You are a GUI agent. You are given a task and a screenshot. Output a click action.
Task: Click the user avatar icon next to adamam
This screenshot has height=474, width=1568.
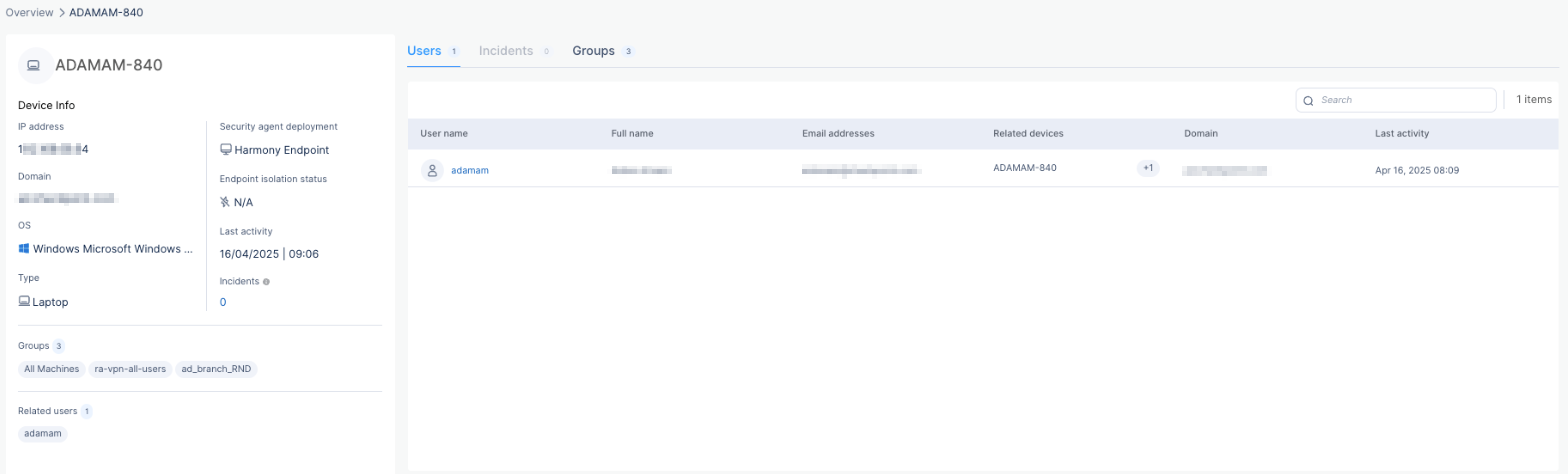tap(432, 170)
